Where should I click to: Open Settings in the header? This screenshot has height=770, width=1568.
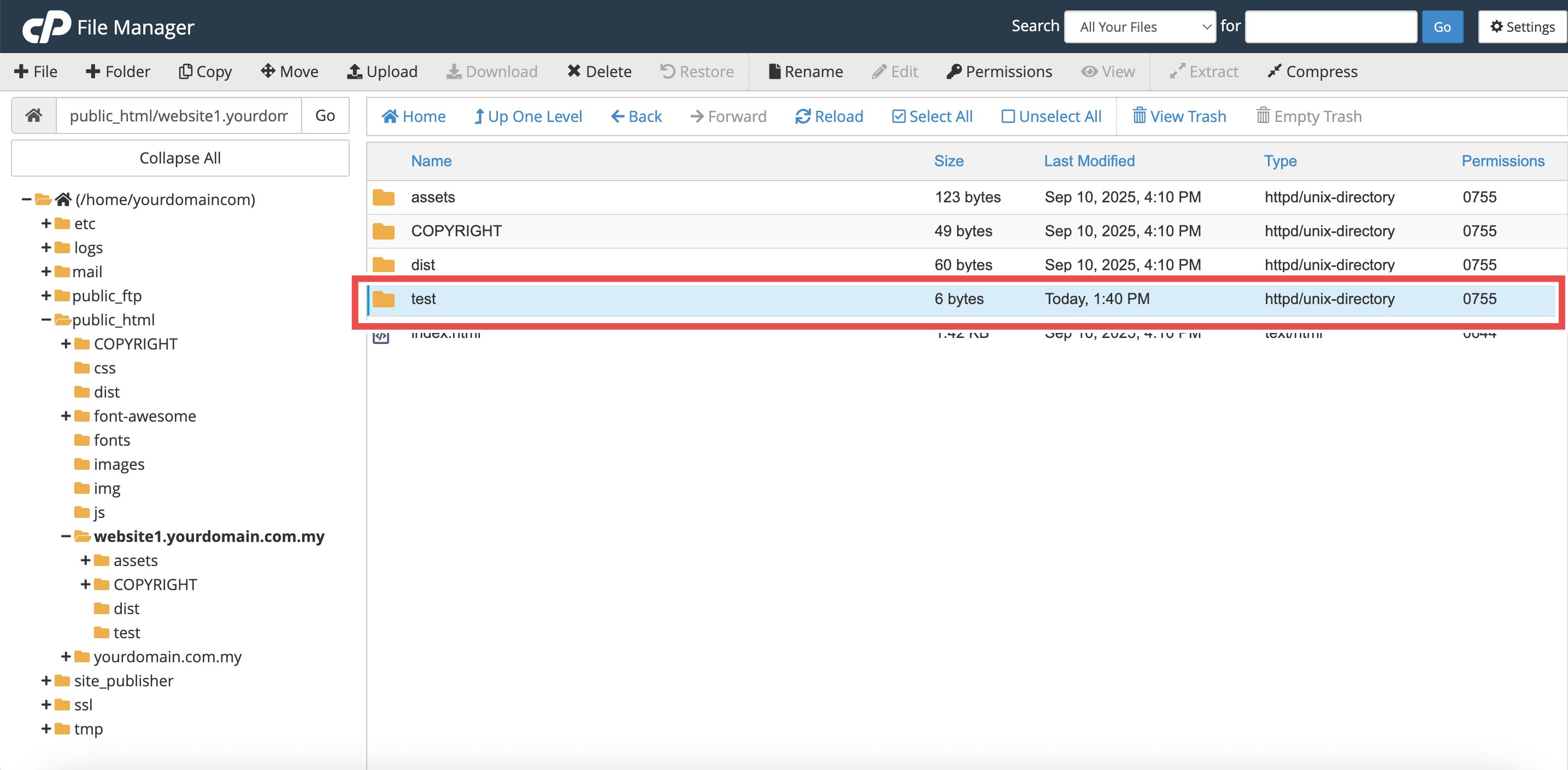pyautogui.click(x=1522, y=27)
